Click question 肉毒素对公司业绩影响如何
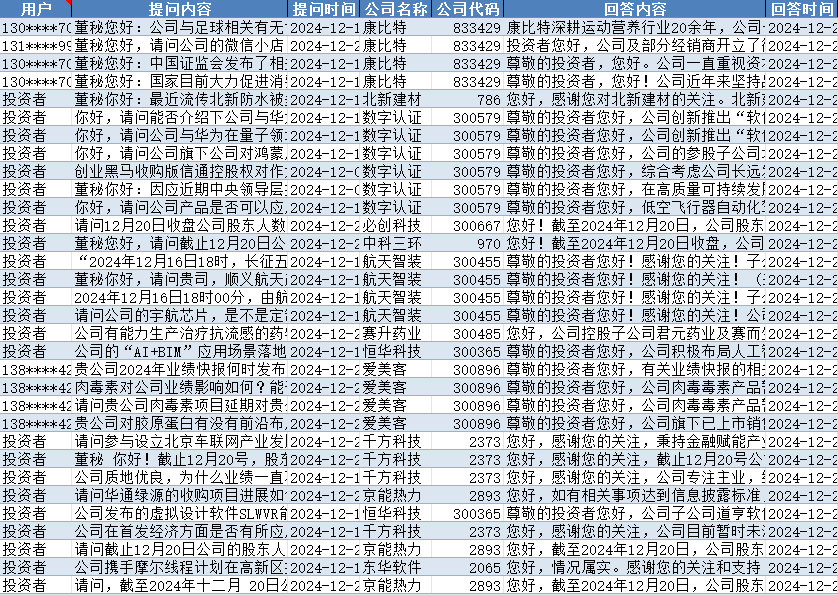 180,387
